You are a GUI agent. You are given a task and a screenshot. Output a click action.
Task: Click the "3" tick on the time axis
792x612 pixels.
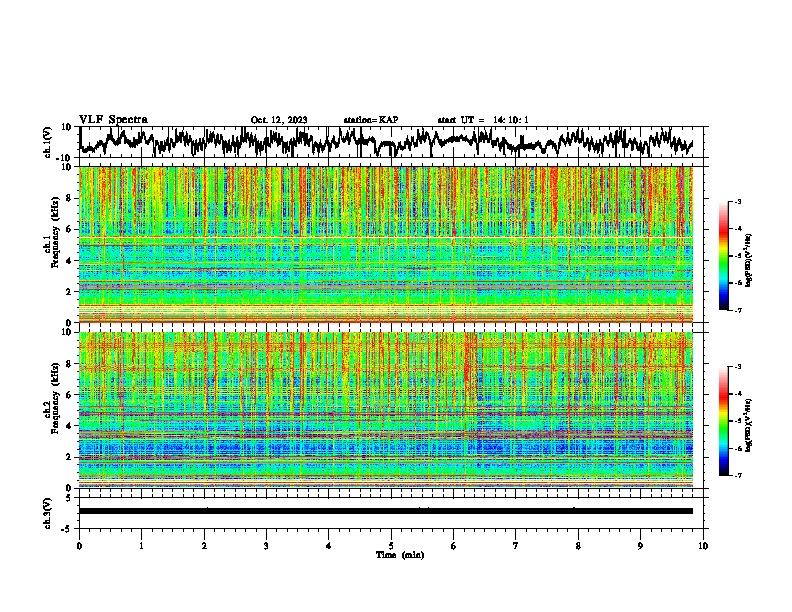tap(266, 546)
